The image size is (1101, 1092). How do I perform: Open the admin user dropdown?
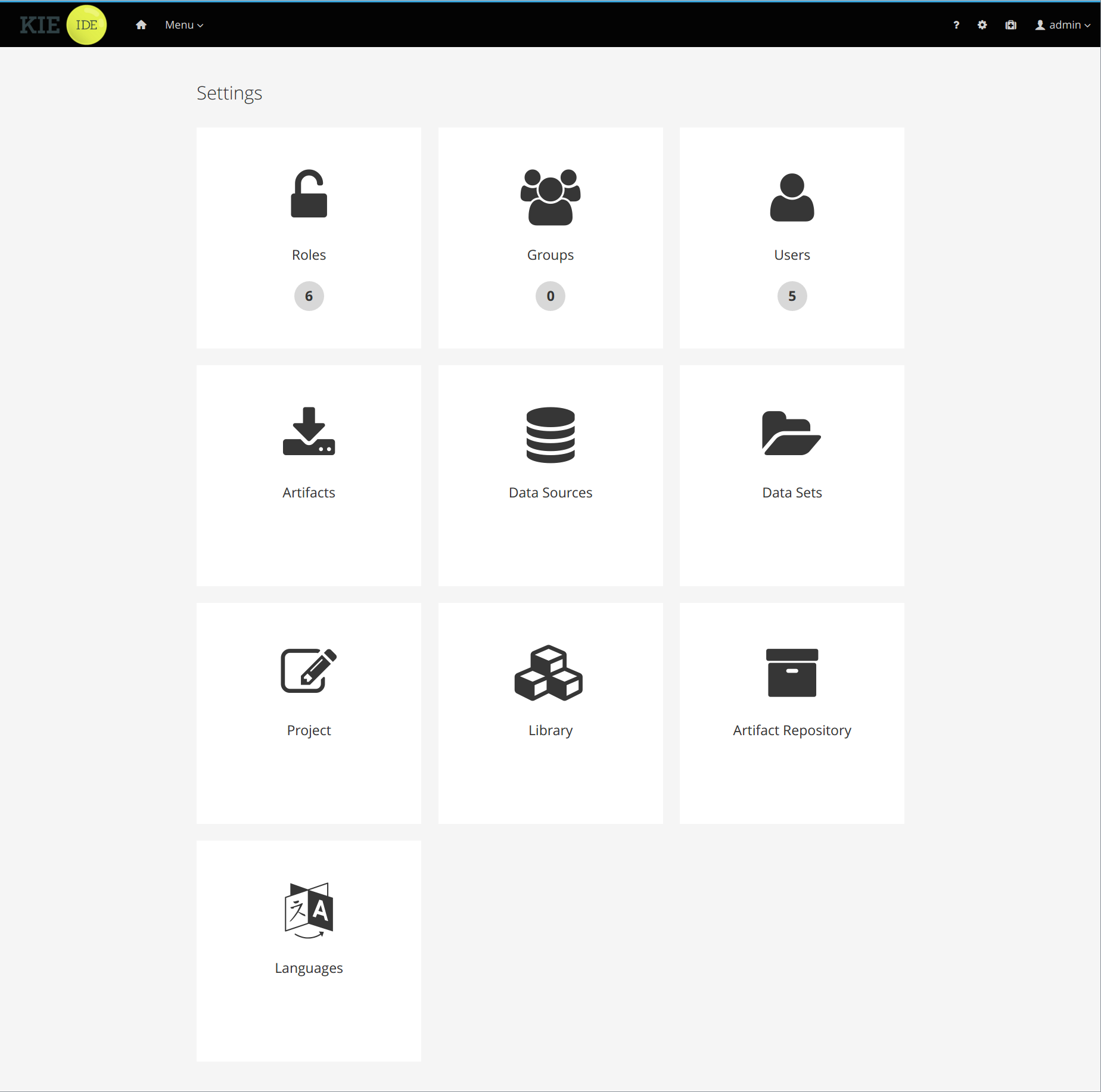point(1063,25)
